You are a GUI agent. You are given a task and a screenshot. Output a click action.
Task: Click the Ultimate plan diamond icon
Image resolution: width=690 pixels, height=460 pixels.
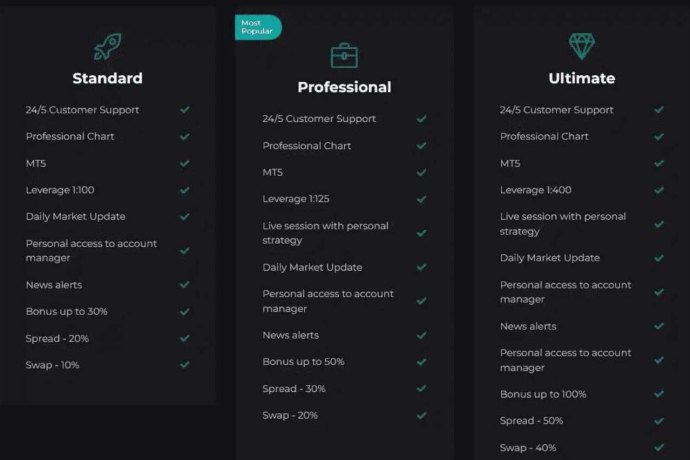pos(582,46)
